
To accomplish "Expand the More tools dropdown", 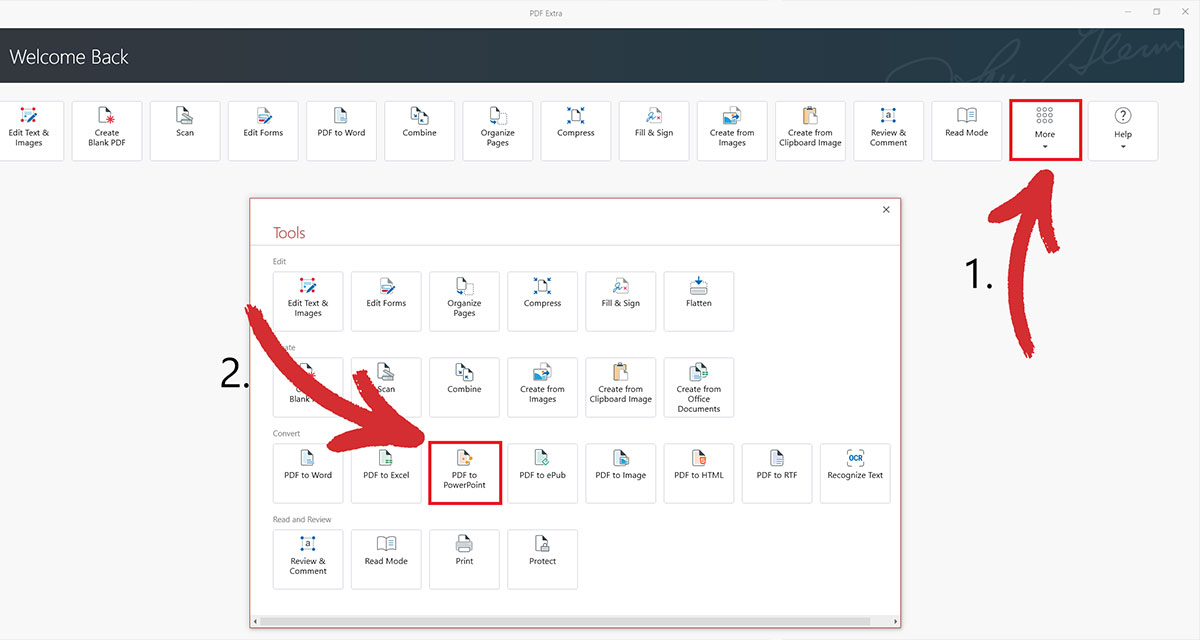I will pyautogui.click(x=1045, y=130).
